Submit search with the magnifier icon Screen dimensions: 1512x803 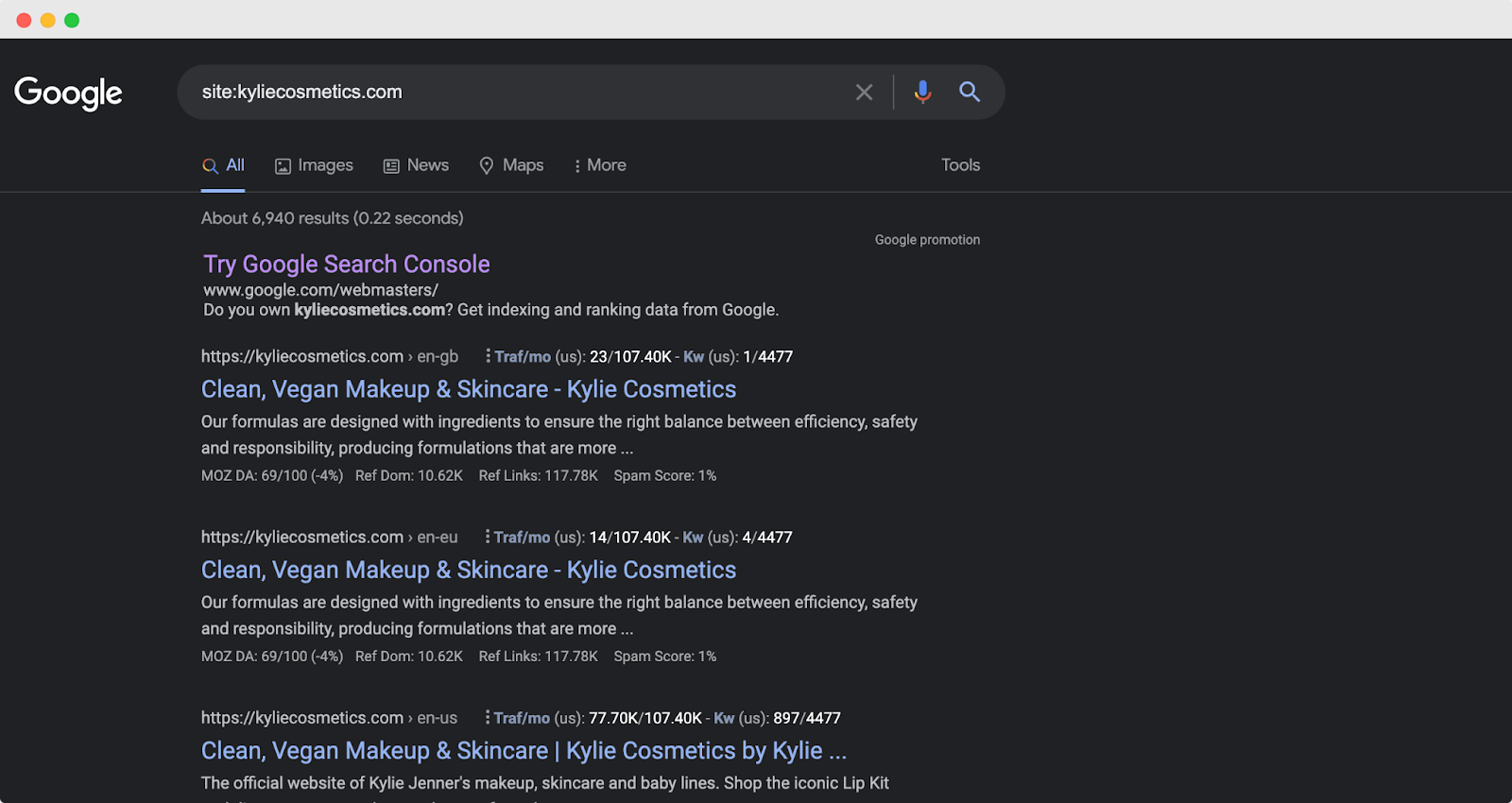(x=970, y=92)
